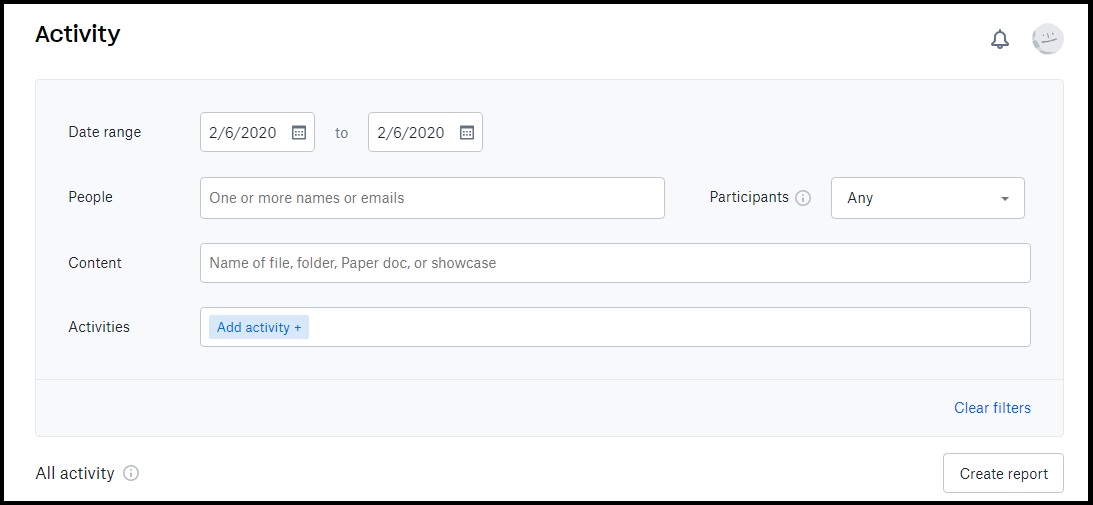Click the Participants dropdown arrow
1093x505 pixels.
[x=1004, y=199]
